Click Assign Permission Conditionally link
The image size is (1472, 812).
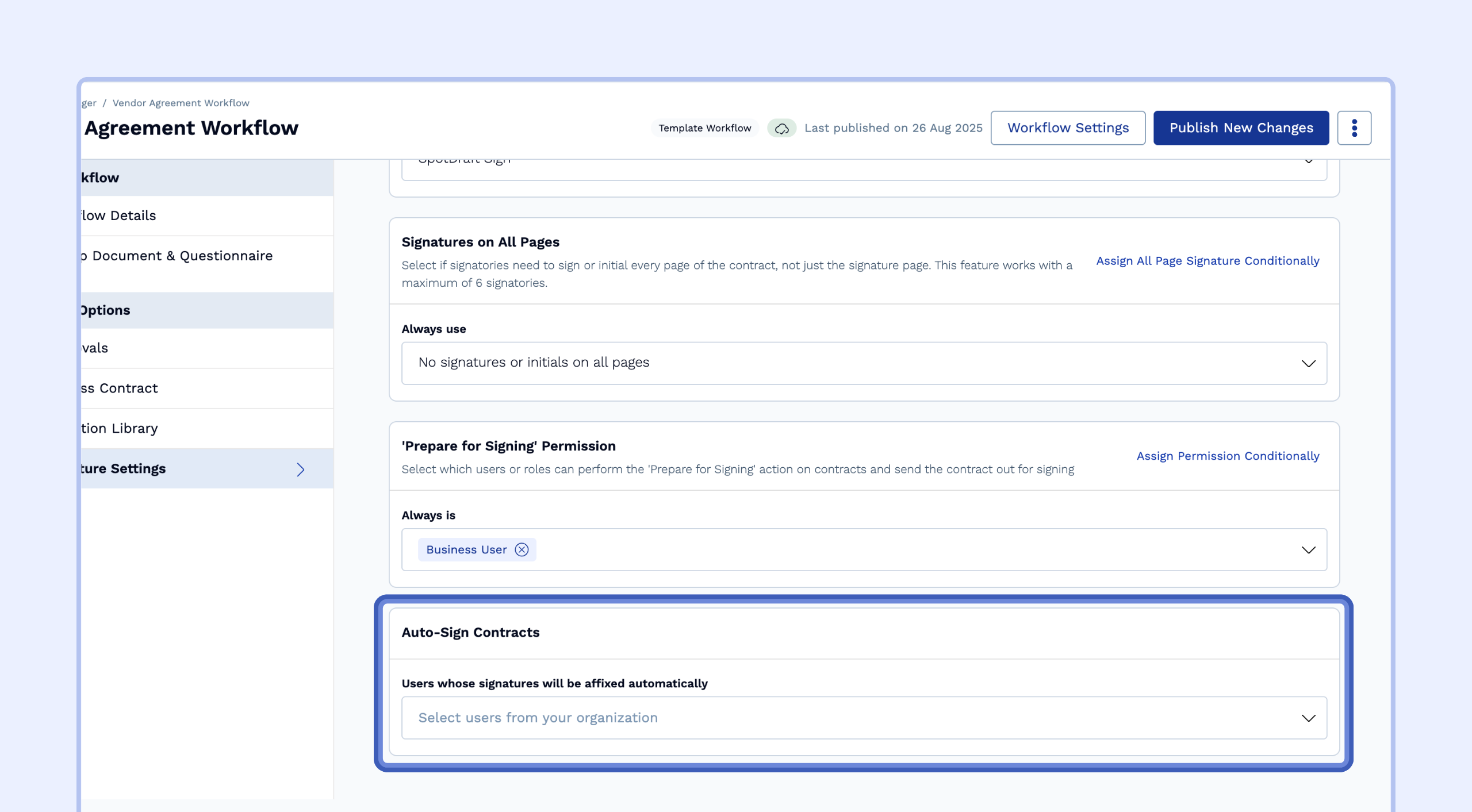click(1228, 456)
